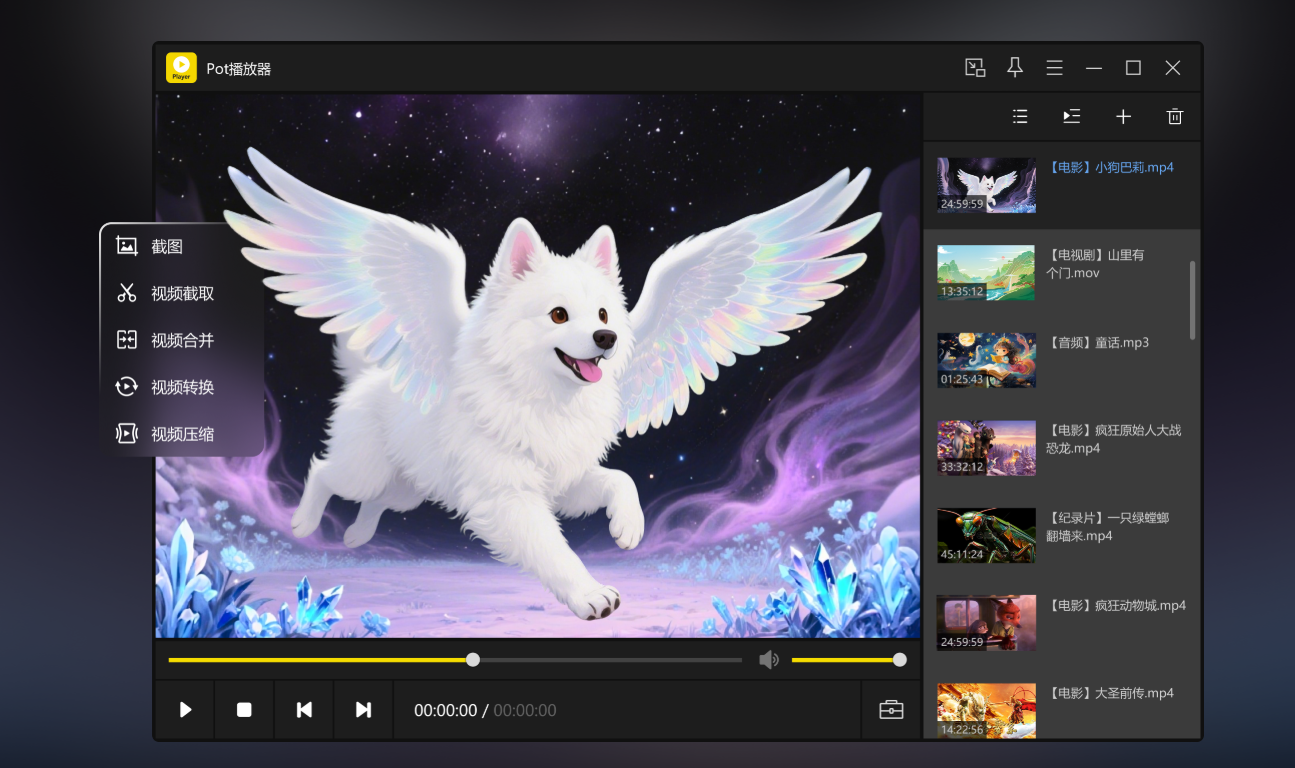Expand the play order options icon
The width and height of the screenshot is (1295, 768).
coord(1071,117)
